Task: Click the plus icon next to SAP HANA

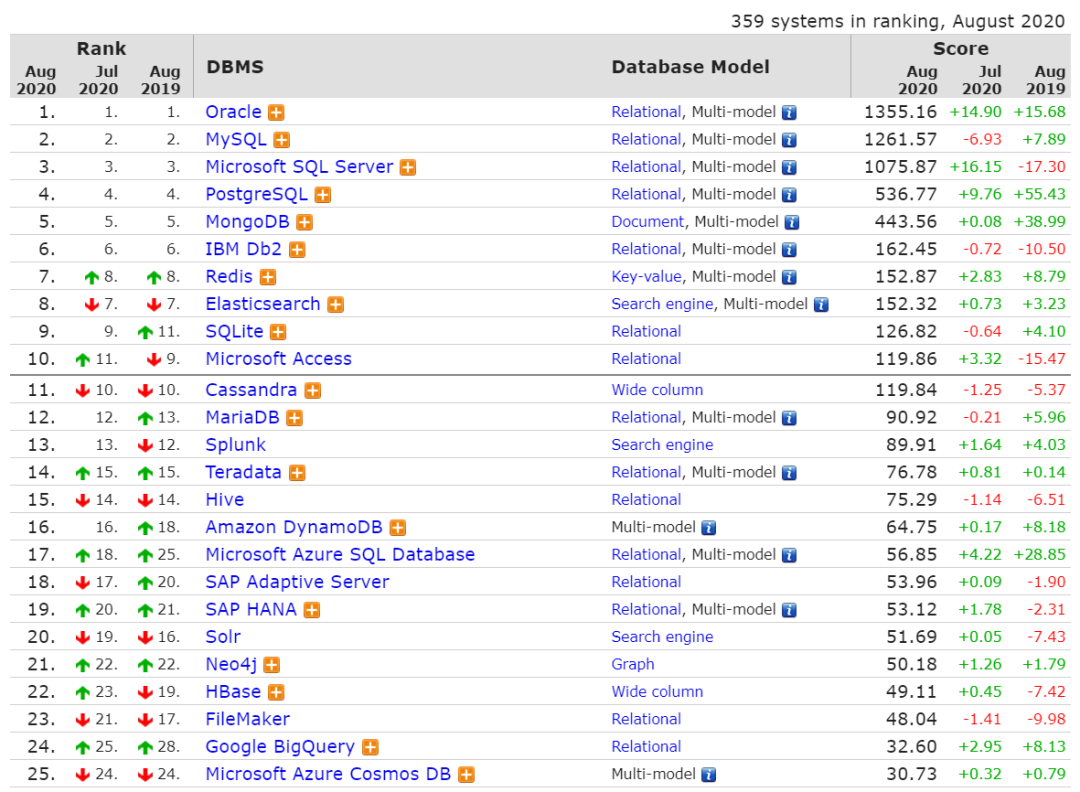Action: pos(312,610)
